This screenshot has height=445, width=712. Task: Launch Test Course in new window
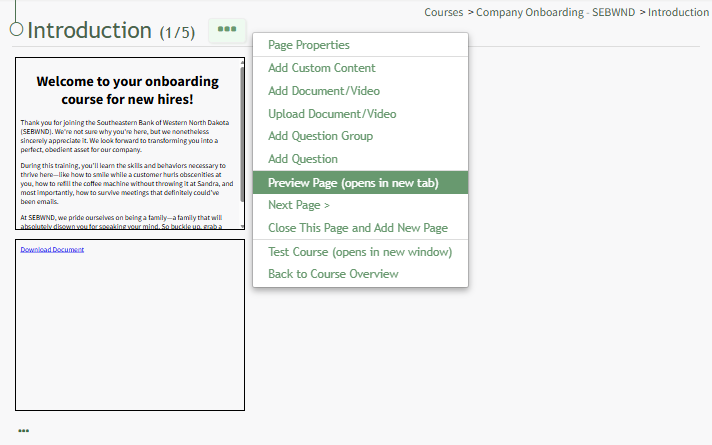point(360,252)
